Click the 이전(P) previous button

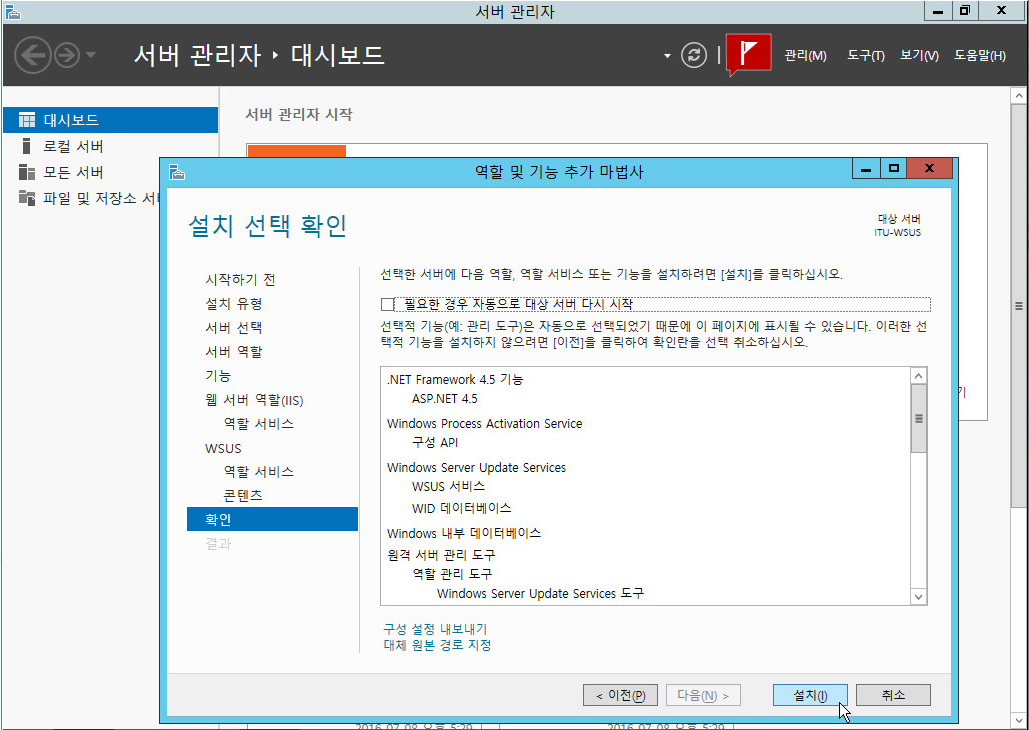coord(620,695)
